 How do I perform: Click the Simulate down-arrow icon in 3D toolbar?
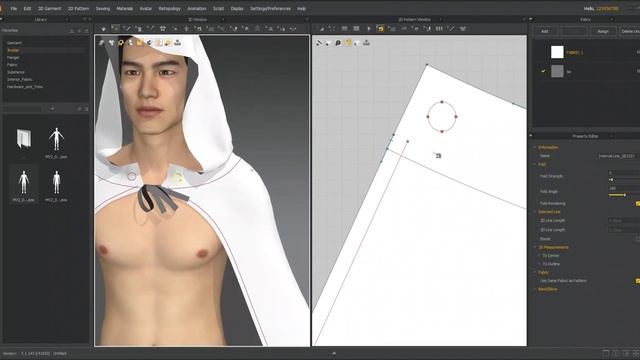click(103, 29)
